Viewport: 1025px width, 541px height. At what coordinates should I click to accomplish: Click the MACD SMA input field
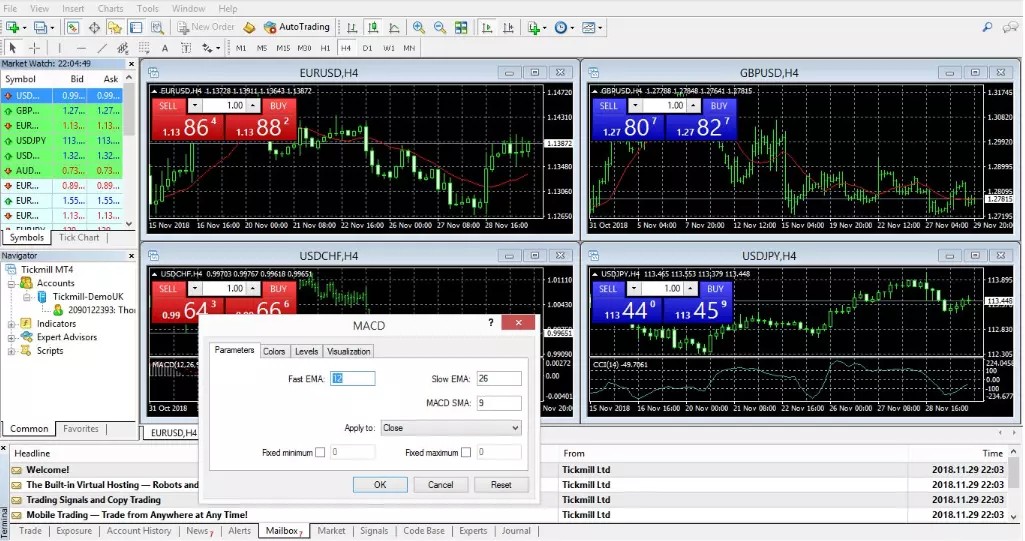click(499, 403)
